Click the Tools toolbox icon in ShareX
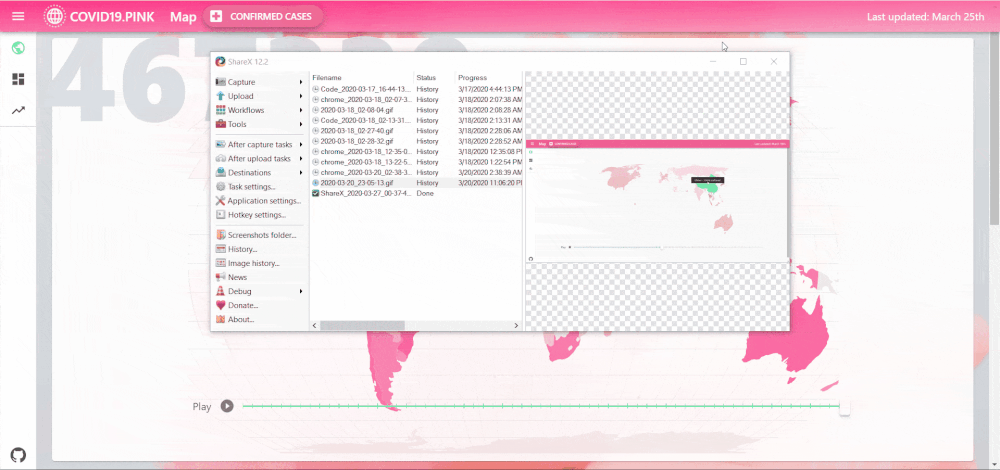 tap(221, 124)
